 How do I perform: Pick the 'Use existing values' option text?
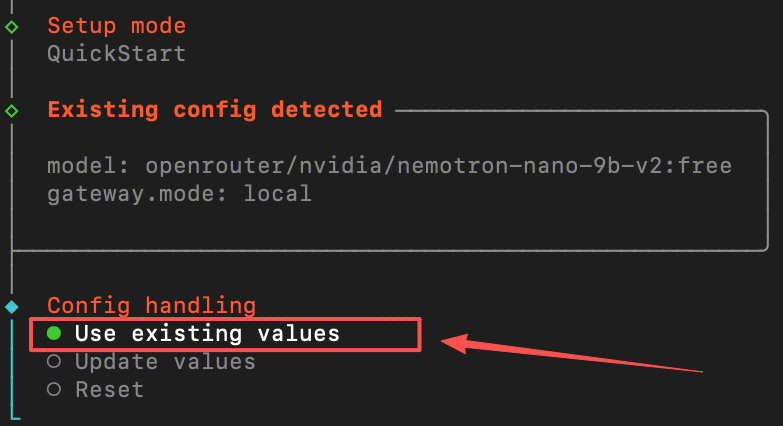[x=207, y=333]
